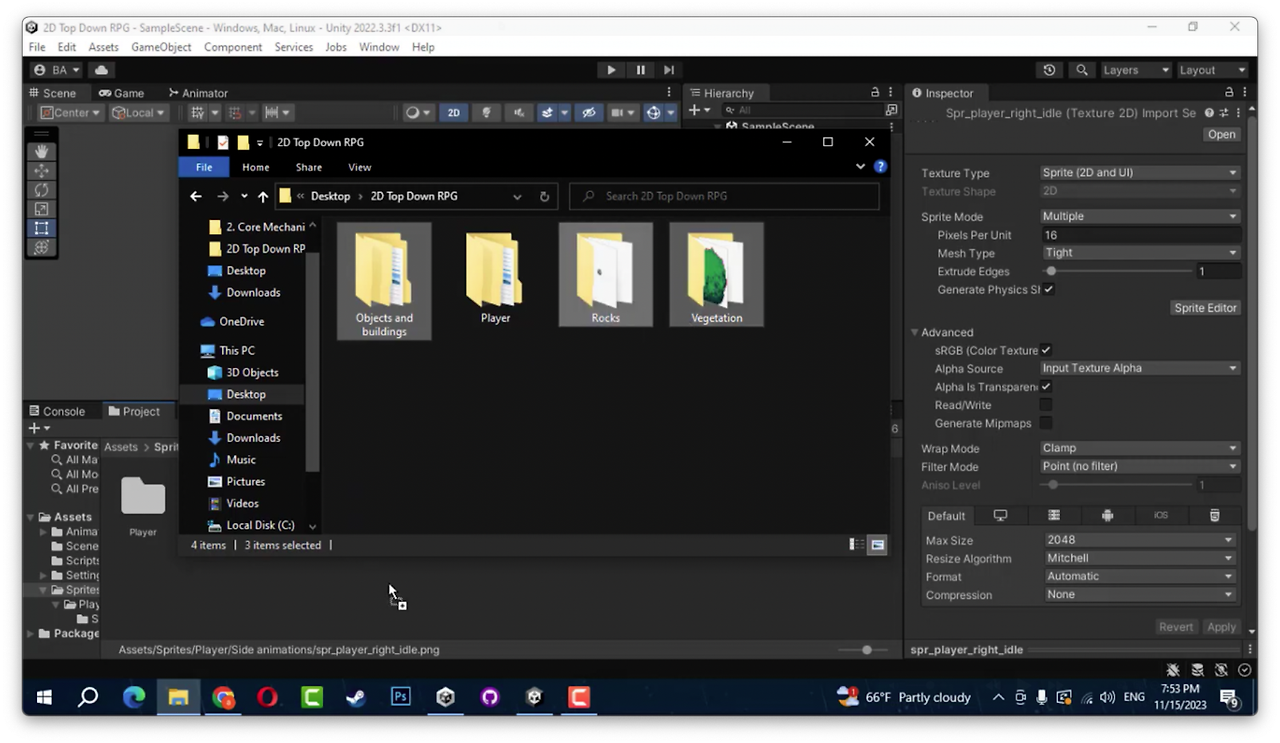The height and width of the screenshot is (743, 1280).
Task: Open the Filter Mode dropdown
Action: (1139, 467)
